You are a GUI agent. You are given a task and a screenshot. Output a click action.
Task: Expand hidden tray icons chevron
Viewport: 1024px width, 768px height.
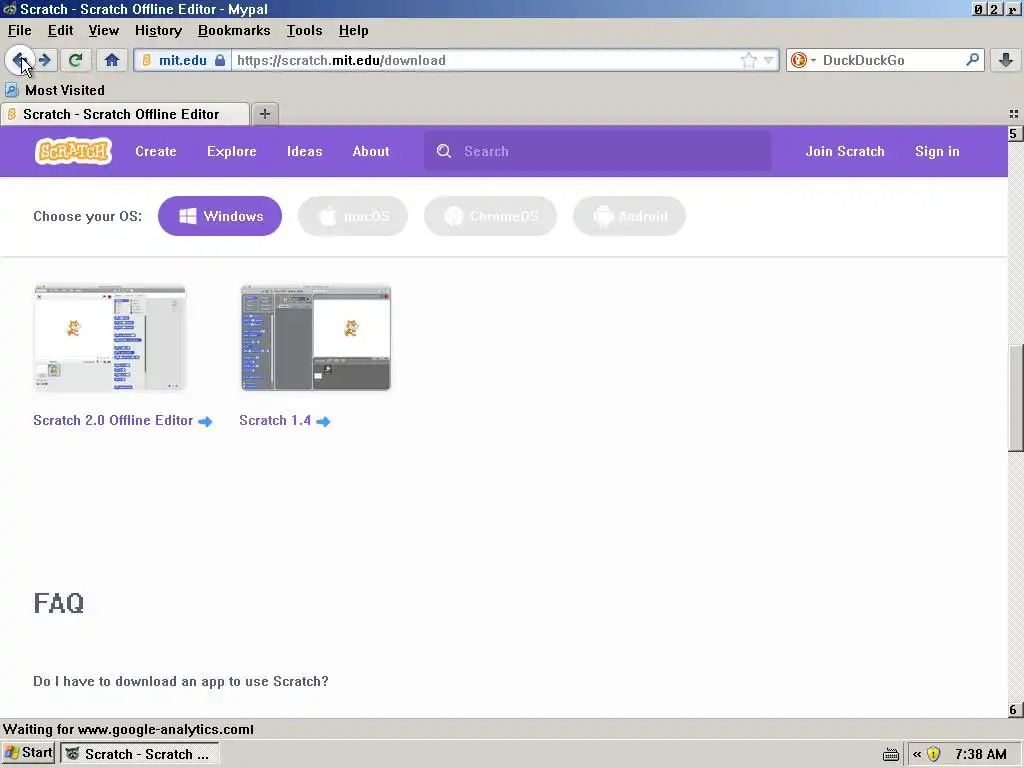coord(917,754)
